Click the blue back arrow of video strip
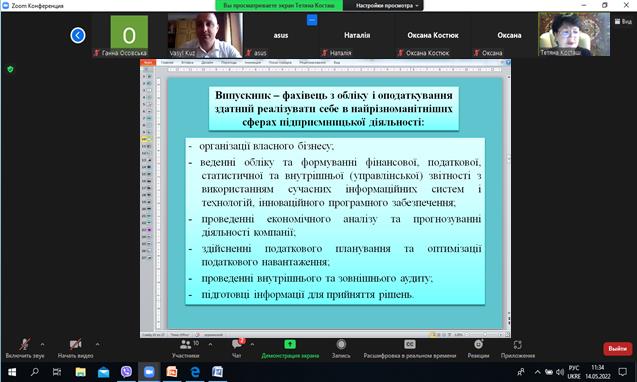This screenshot has height=382, width=637. (x=78, y=35)
